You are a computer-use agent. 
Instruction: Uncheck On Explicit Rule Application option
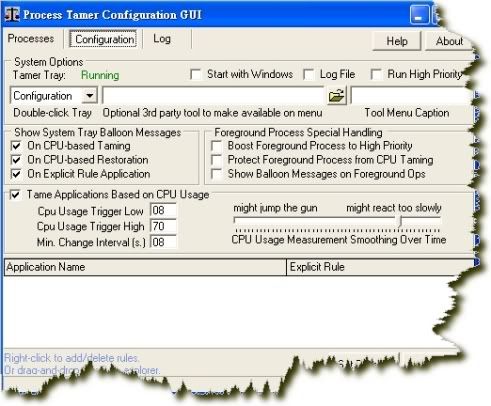[x=16, y=174]
